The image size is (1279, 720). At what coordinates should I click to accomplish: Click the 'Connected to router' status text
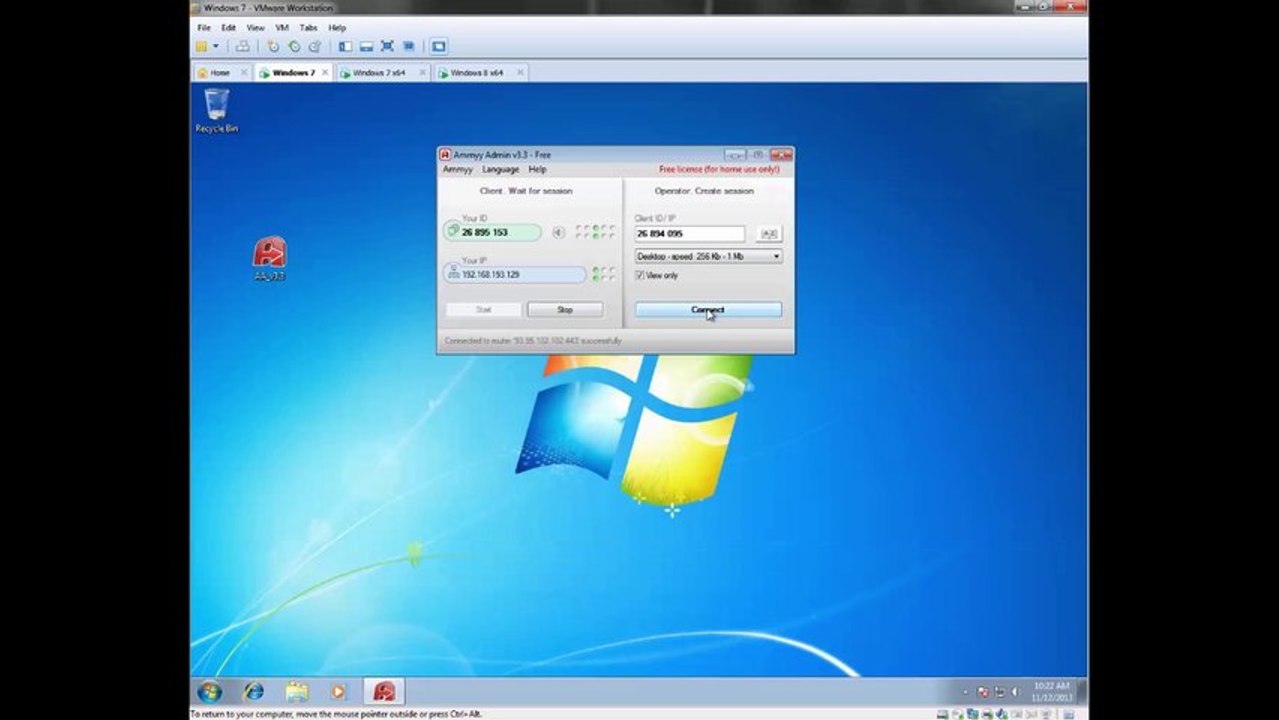pyautogui.click(x=533, y=341)
